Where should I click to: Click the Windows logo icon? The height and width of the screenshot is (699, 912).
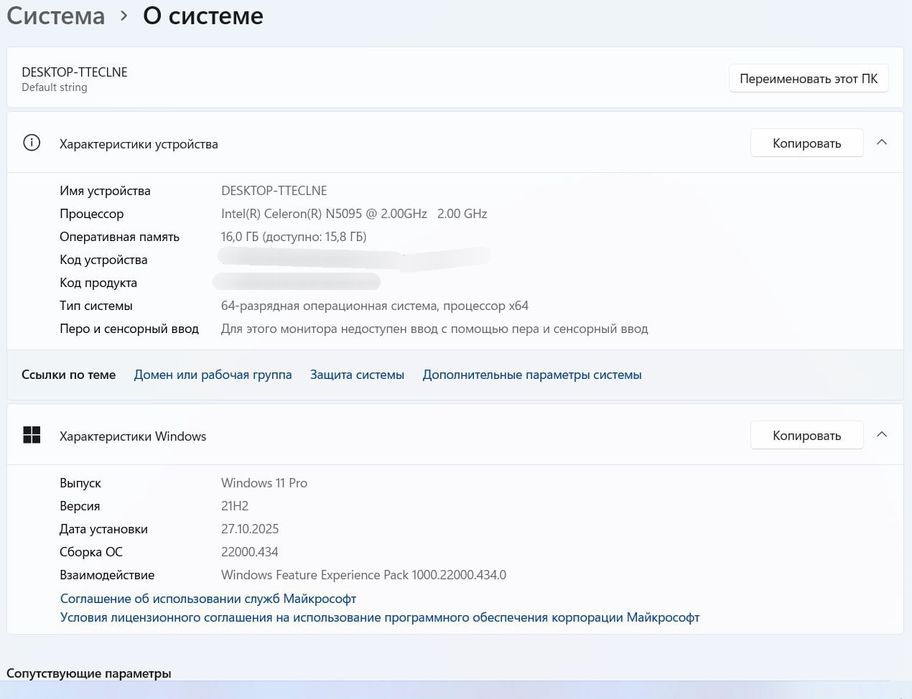[32, 435]
